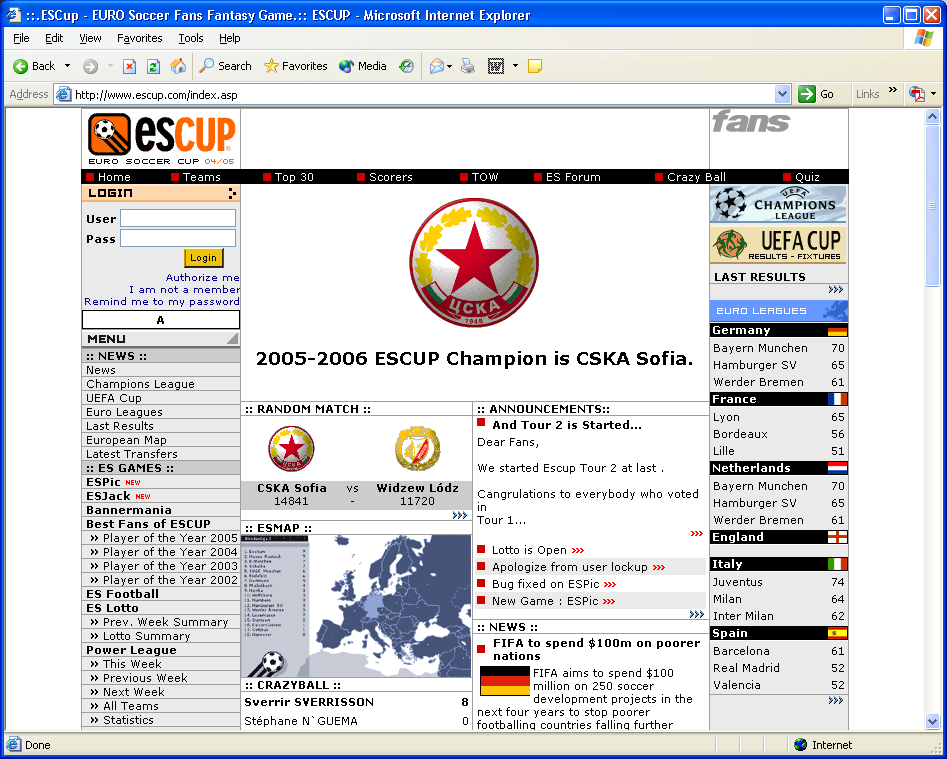
Task: Open Top 30 in the black navigation bar
Action: pos(294,177)
